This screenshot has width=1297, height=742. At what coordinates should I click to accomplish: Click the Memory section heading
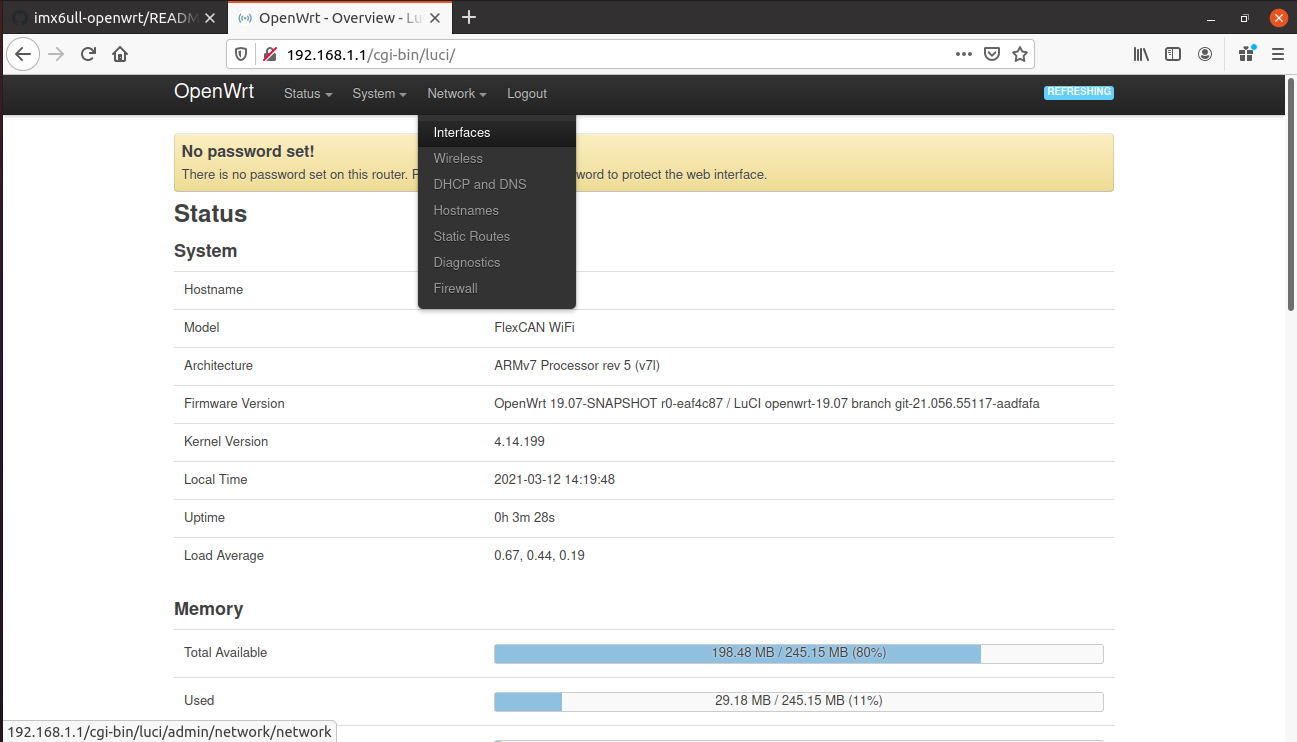(208, 609)
